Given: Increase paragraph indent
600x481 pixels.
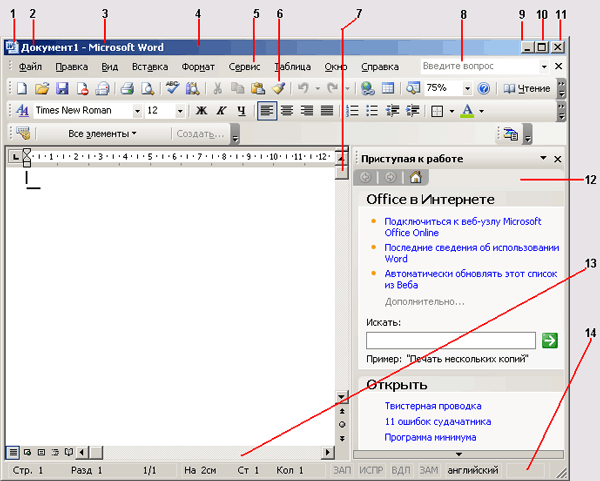Looking at the screenshot, I should click(x=412, y=111).
